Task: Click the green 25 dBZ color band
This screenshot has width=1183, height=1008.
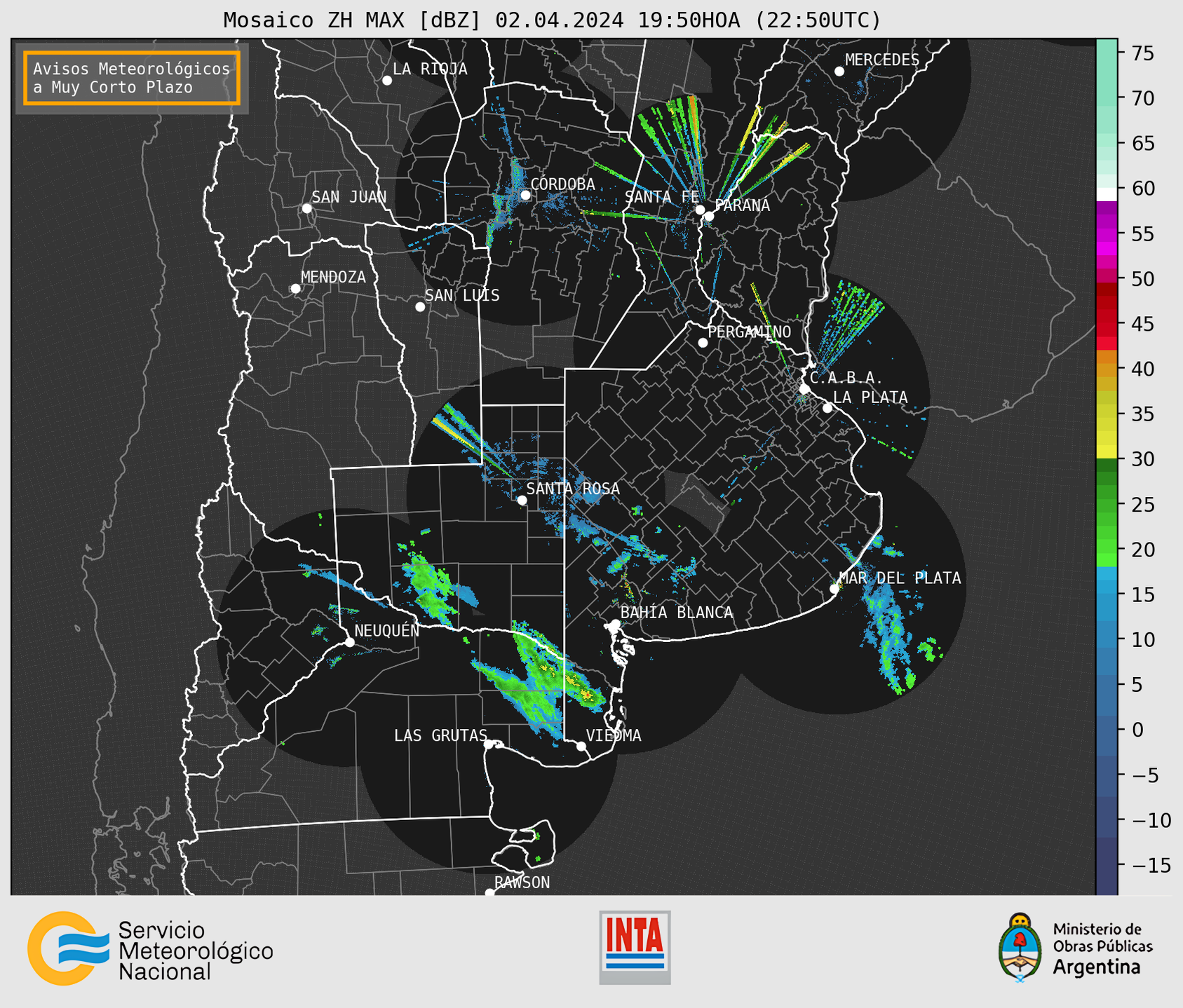Action: (1107, 504)
